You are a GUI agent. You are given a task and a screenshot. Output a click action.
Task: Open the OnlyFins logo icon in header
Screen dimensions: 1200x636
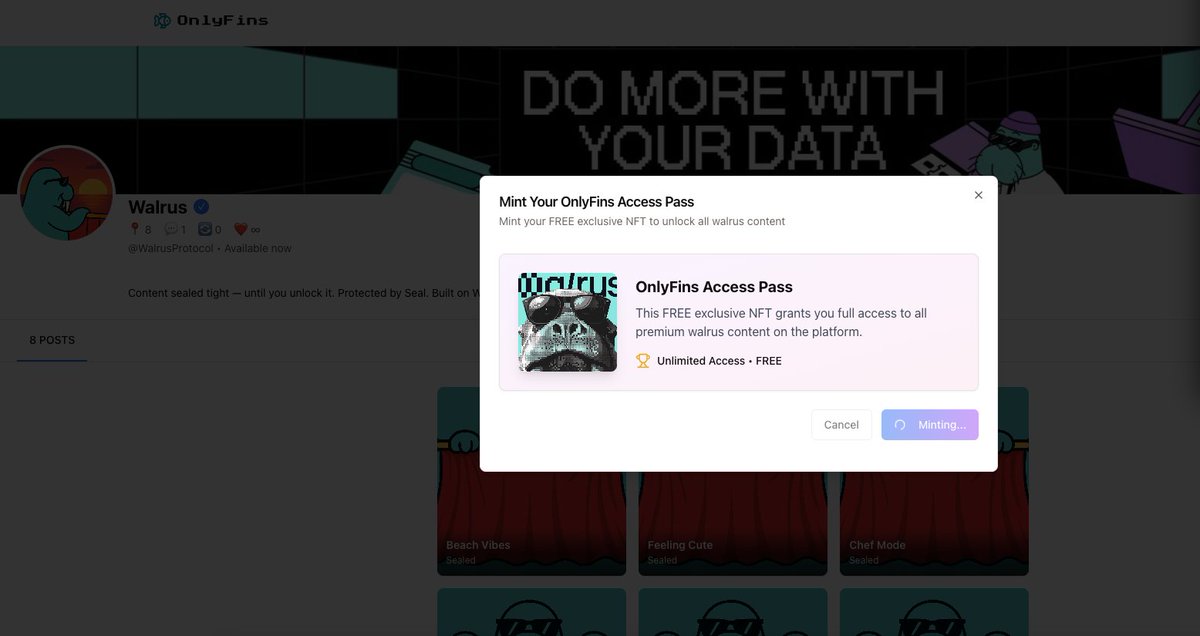coord(162,20)
